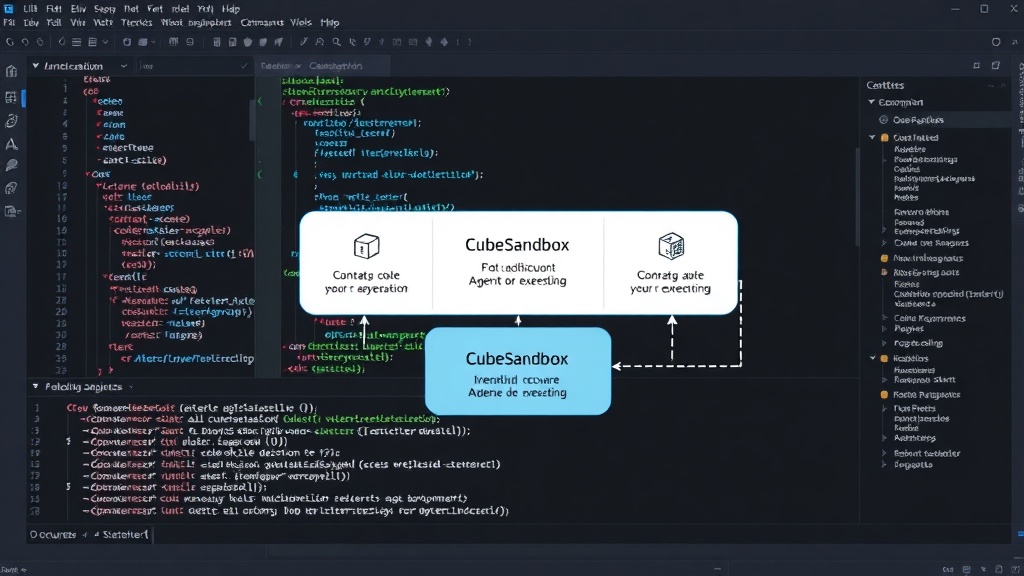This screenshot has width=1024, height=576.
Task: Select the 'Ranepes Sleitt' tree item
Action: [924, 380]
